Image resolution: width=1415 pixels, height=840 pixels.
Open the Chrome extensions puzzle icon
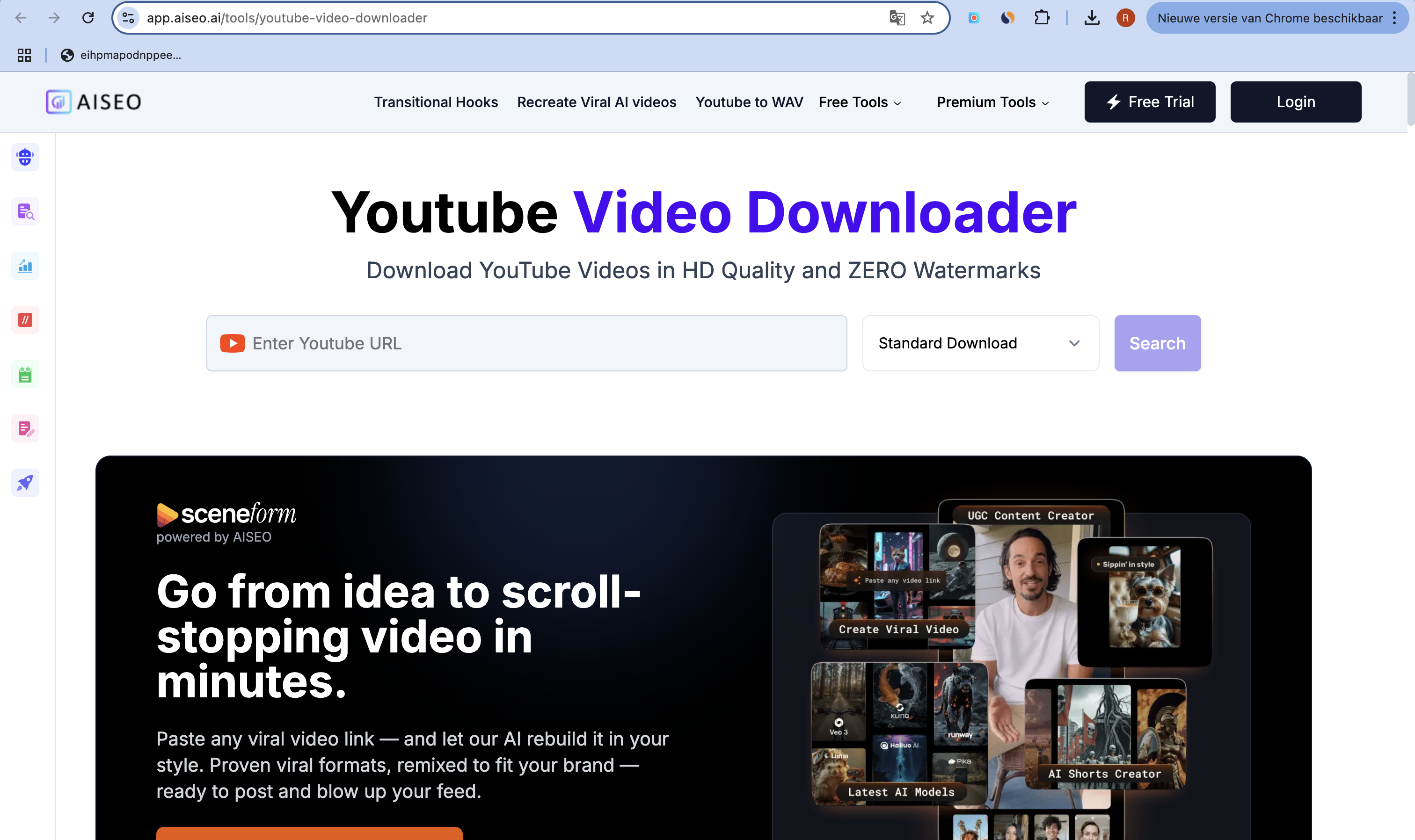point(1041,18)
